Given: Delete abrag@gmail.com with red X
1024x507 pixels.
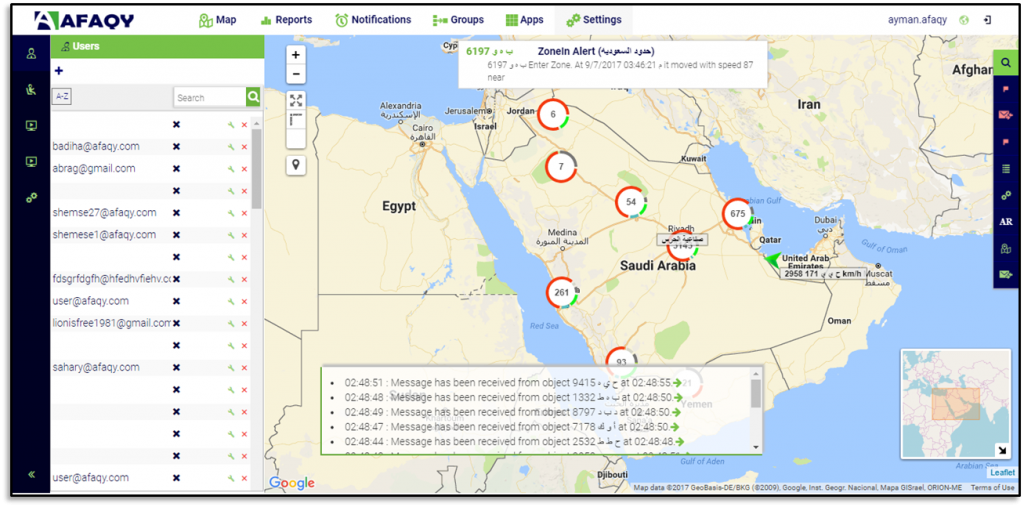Looking at the screenshot, I should [x=244, y=169].
